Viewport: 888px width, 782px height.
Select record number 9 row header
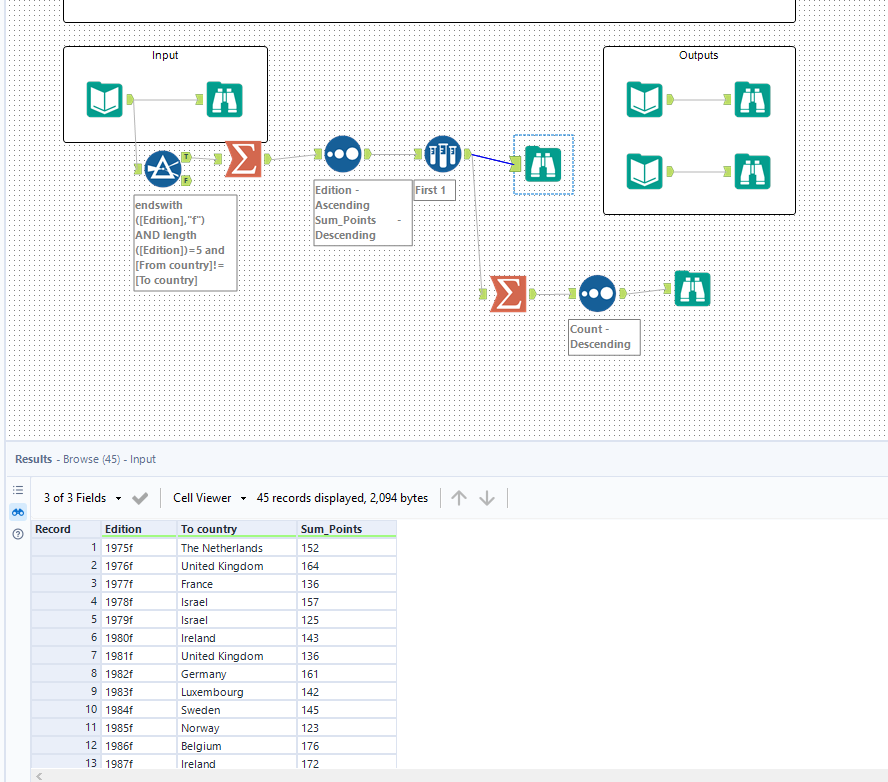(66, 692)
